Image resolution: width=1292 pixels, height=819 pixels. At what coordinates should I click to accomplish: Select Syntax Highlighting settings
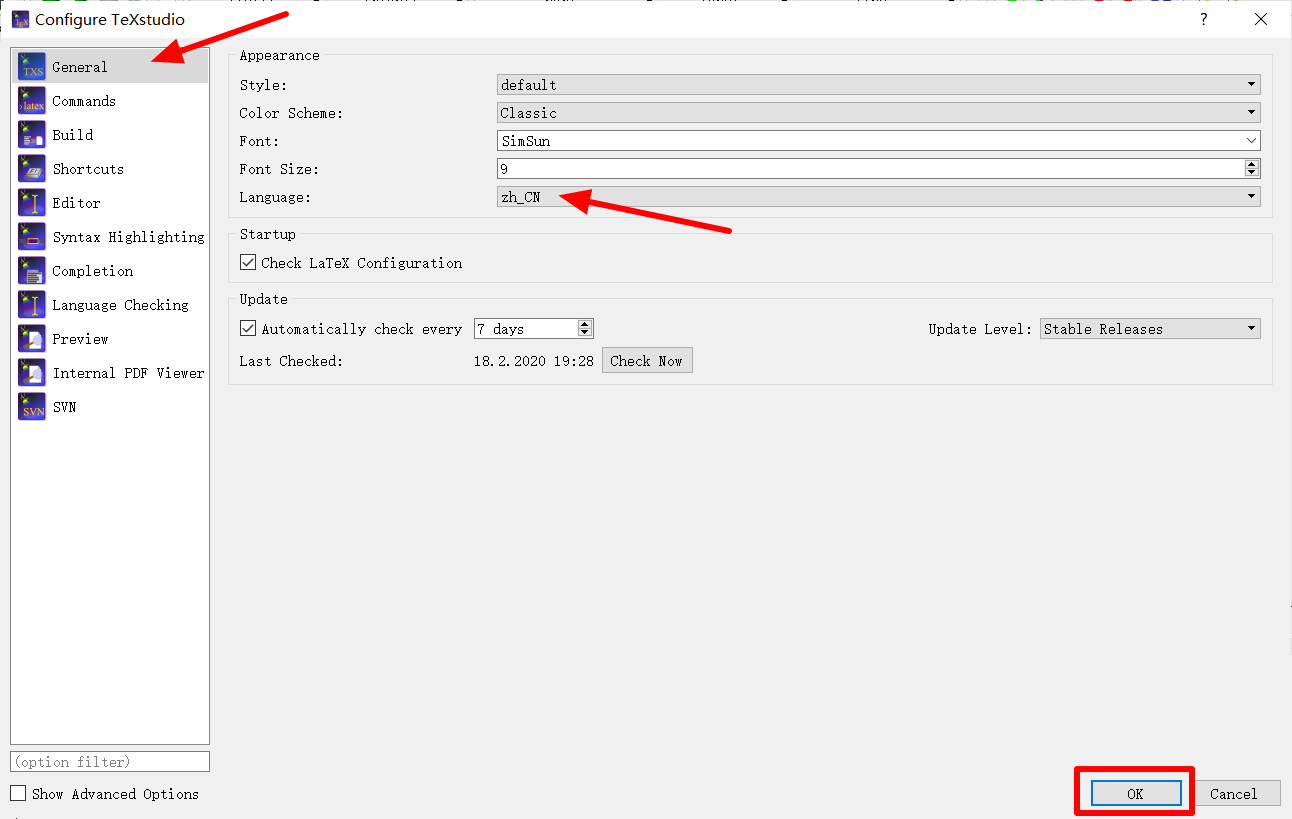(110, 237)
